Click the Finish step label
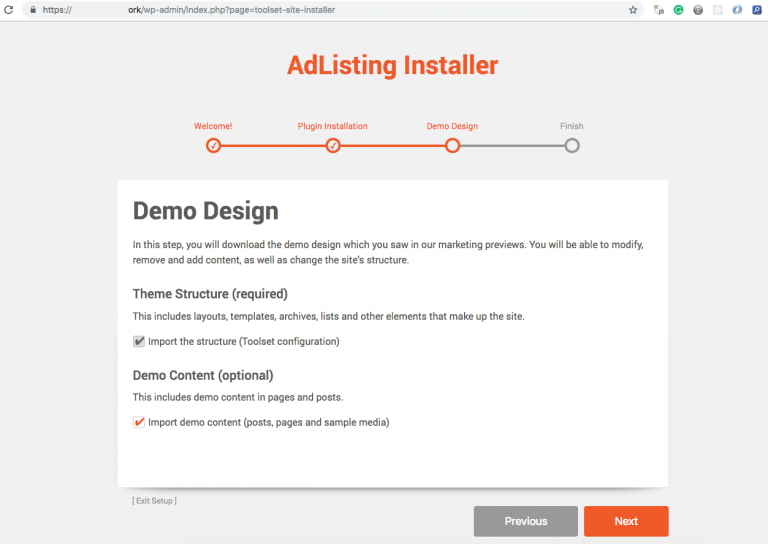This screenshot has height=544, width=768. (572, 126)
